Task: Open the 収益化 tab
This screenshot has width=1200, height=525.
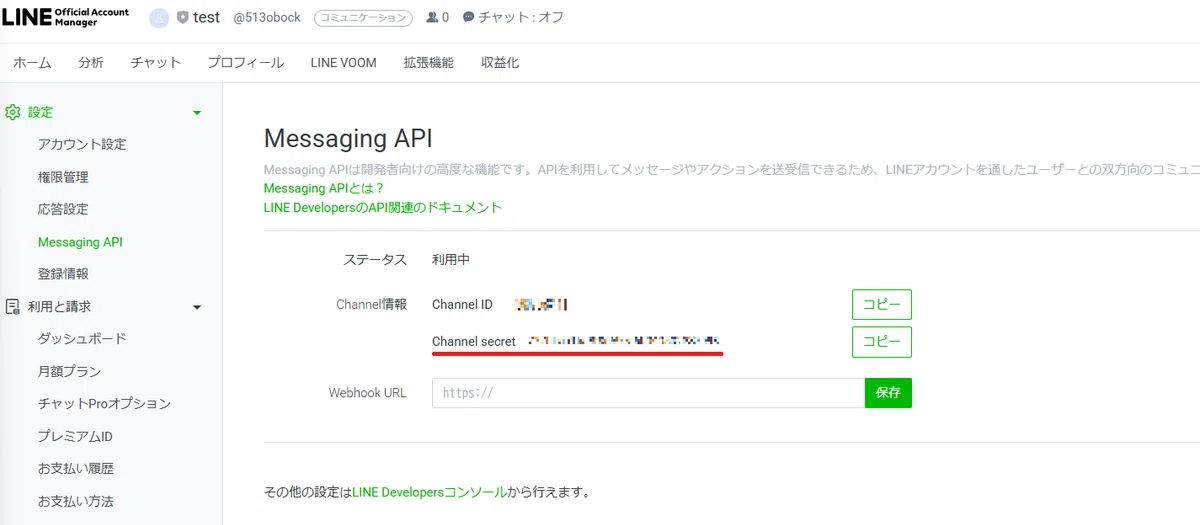Action: (500, 62)
